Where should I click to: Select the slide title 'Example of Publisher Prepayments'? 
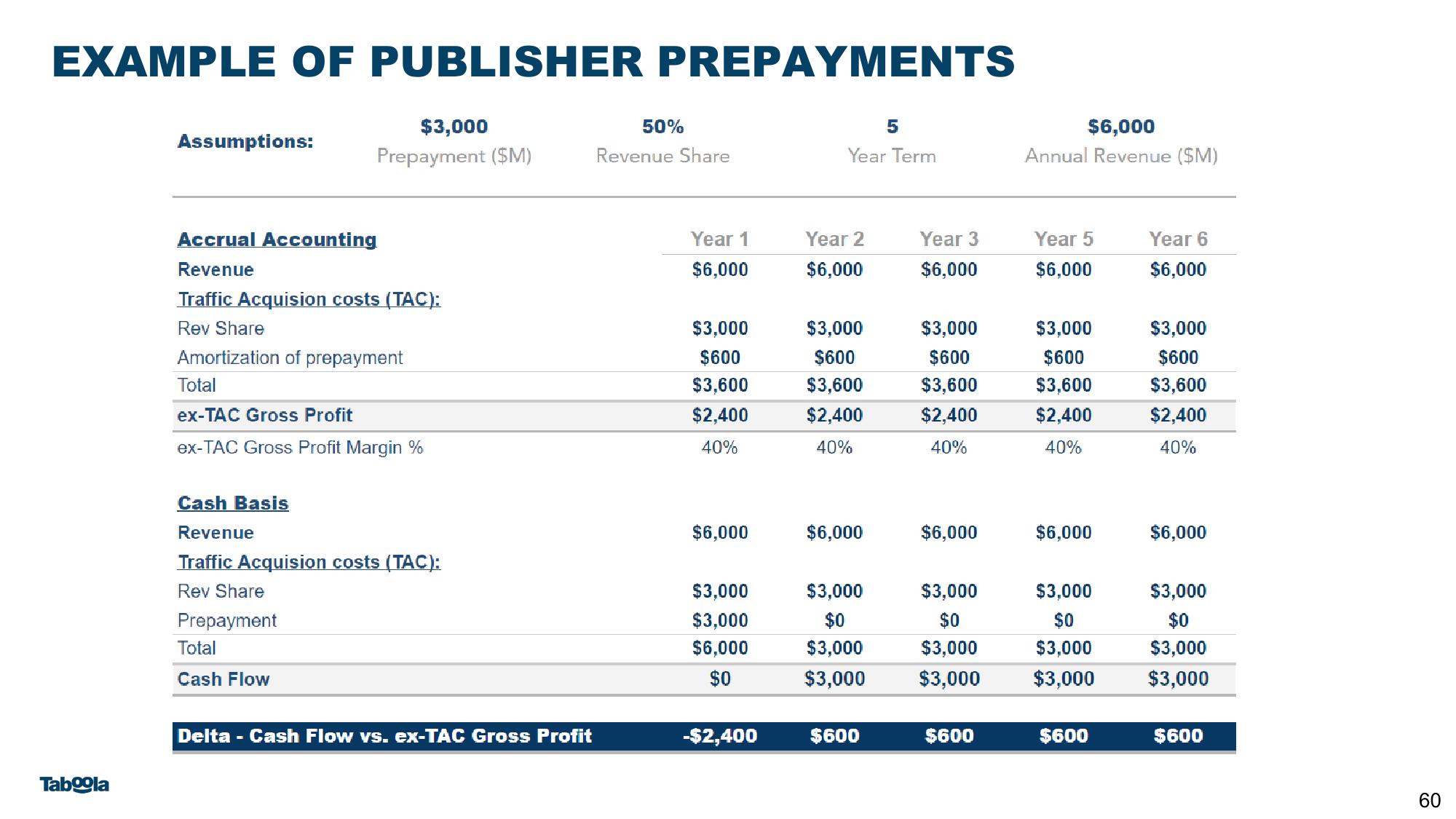534,61
